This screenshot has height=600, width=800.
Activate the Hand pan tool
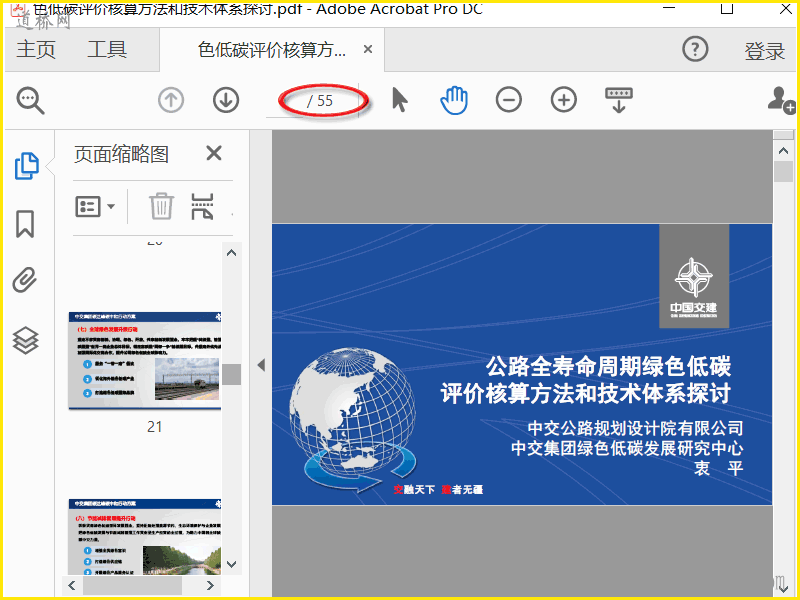pyautogui.click(x=454, y=100)
